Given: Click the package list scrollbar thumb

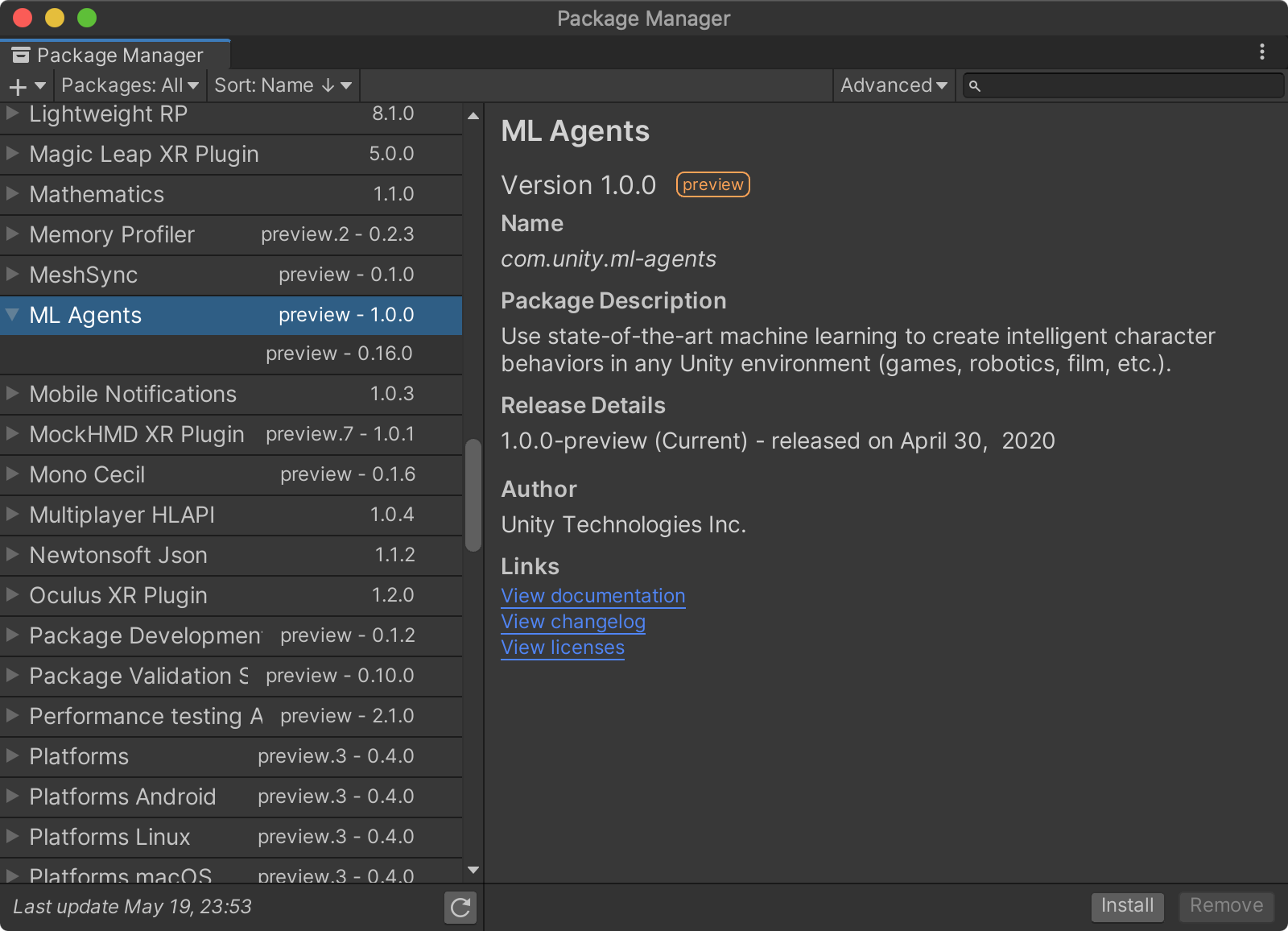Looking at the screenshot, I should pos(473,495).
